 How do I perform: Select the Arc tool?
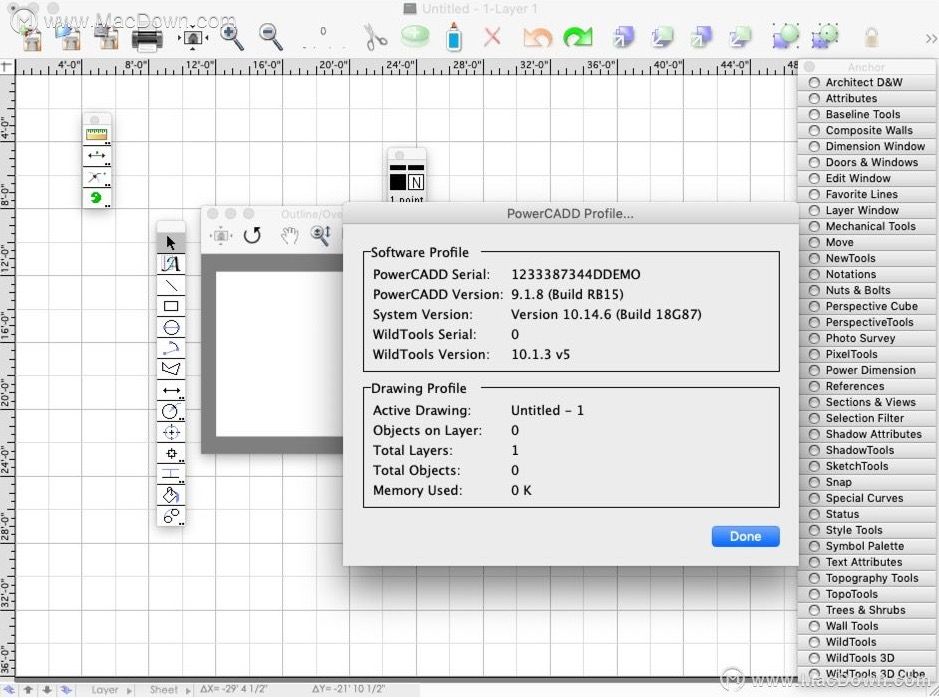[x=171, y=348]
